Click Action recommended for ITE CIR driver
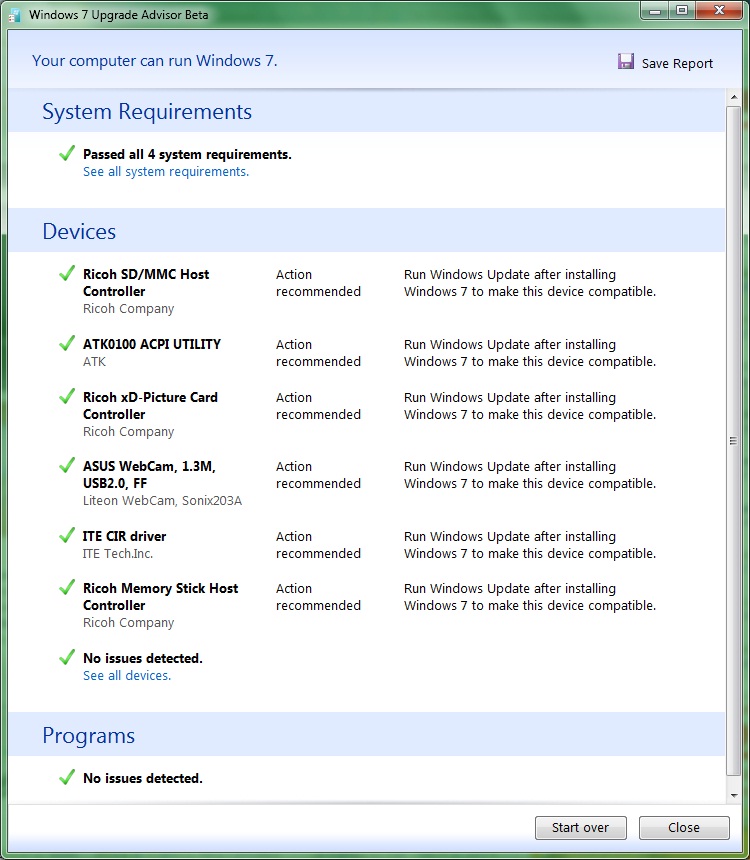Viewport: 750px width, 860px height. [x=318, y=545]
